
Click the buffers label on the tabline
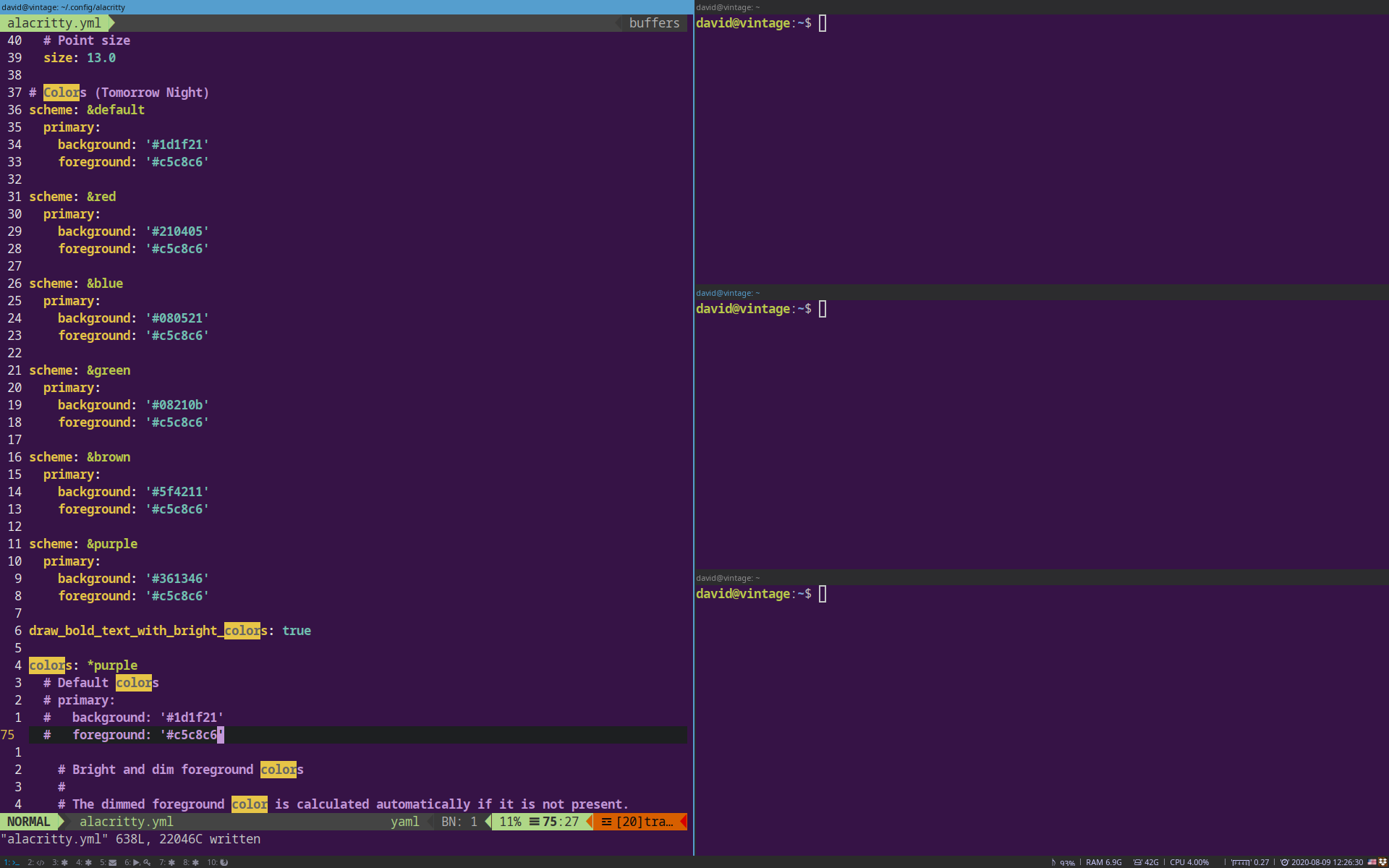pyautogui.click(x=653, y=22)
